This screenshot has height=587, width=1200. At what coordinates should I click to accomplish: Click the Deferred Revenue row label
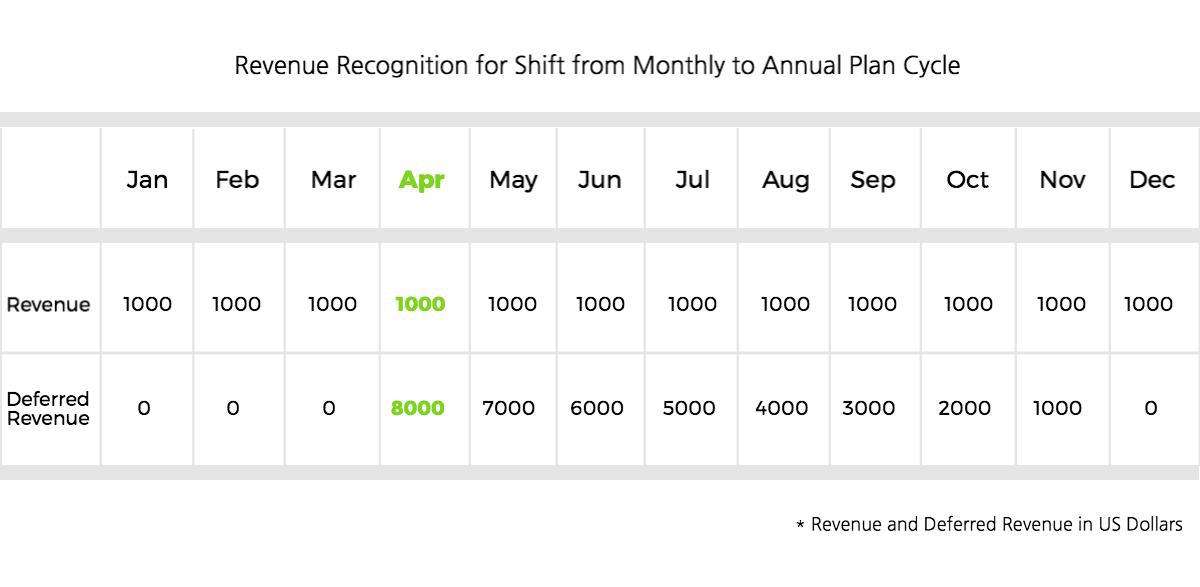[48, 408]
